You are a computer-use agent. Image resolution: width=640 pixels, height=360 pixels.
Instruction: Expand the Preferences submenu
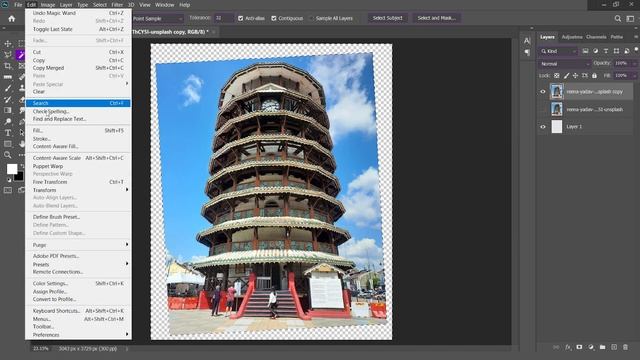[x=78, y=335]
